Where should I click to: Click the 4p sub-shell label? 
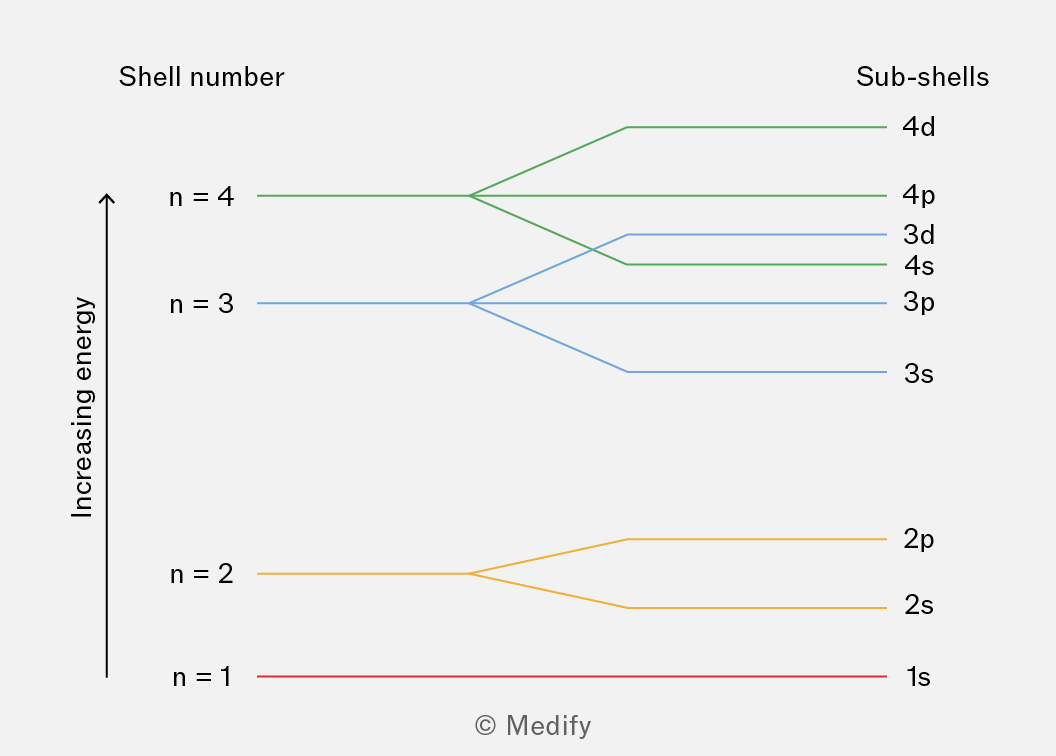(x=918, y=195)
